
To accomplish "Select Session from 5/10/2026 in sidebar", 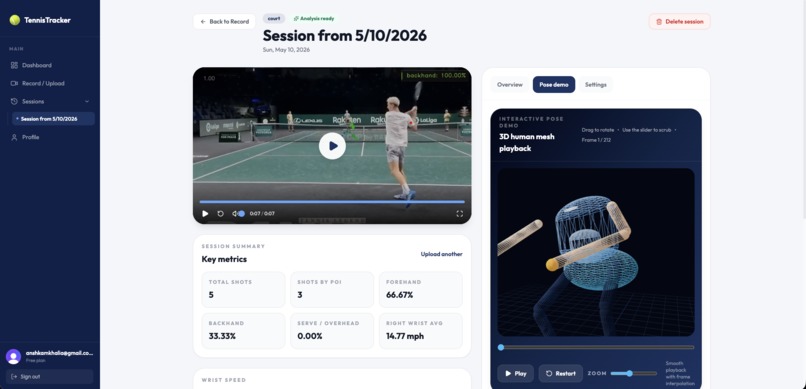I will pyautogui.click(x=53, y=119).
